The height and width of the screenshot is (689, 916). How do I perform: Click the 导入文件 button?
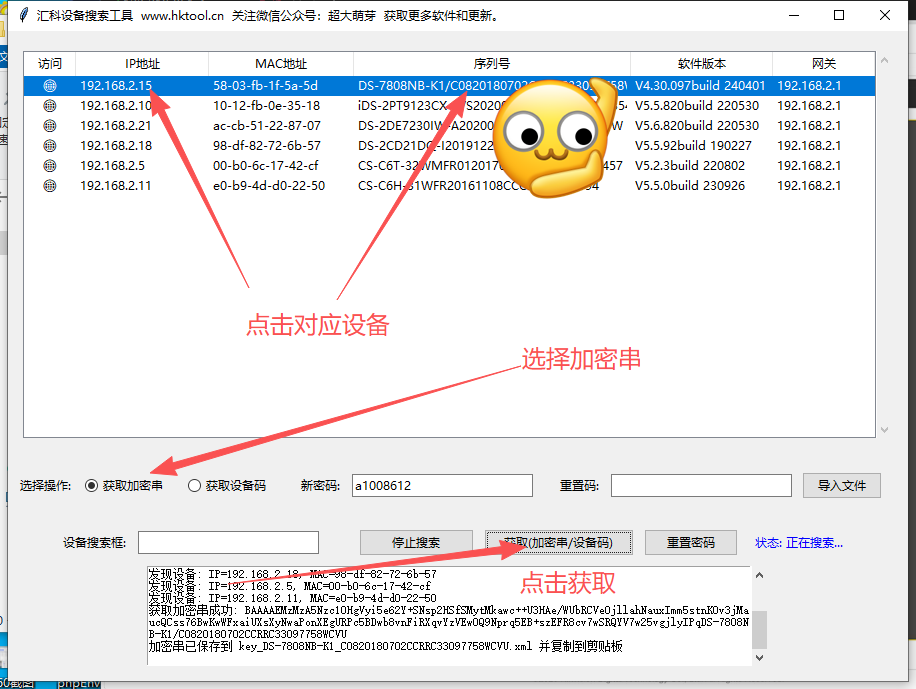[841, 485]
